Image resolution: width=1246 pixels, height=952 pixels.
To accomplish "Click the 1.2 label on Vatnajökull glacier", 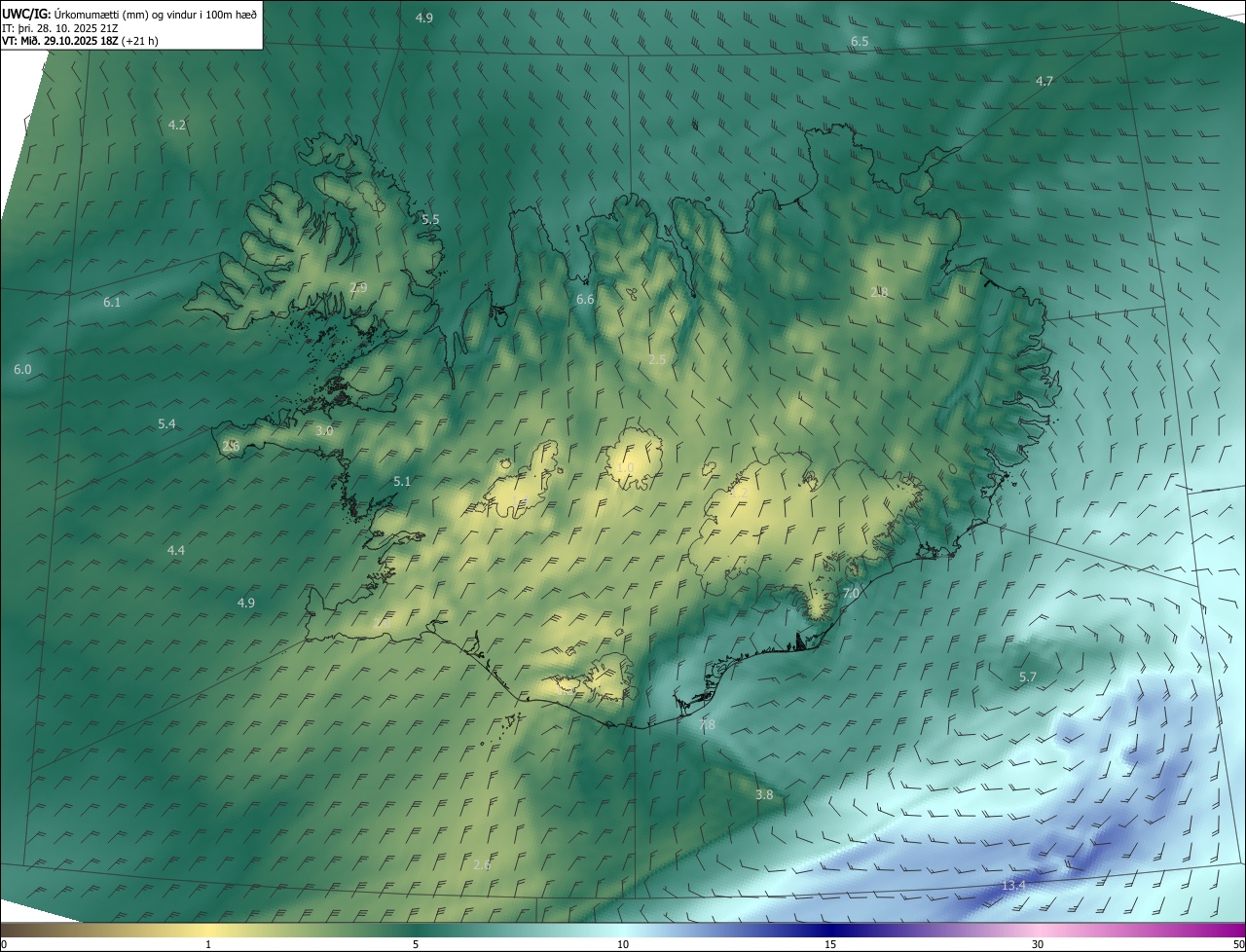I will [740, 493].
